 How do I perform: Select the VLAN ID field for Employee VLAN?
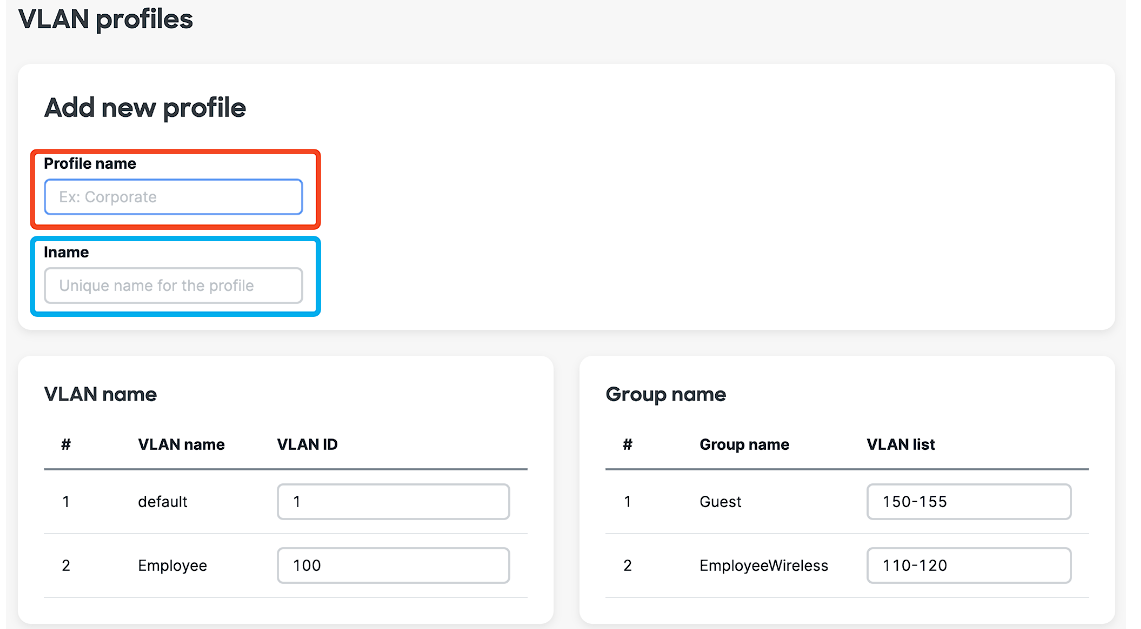(x=393, y=565)
